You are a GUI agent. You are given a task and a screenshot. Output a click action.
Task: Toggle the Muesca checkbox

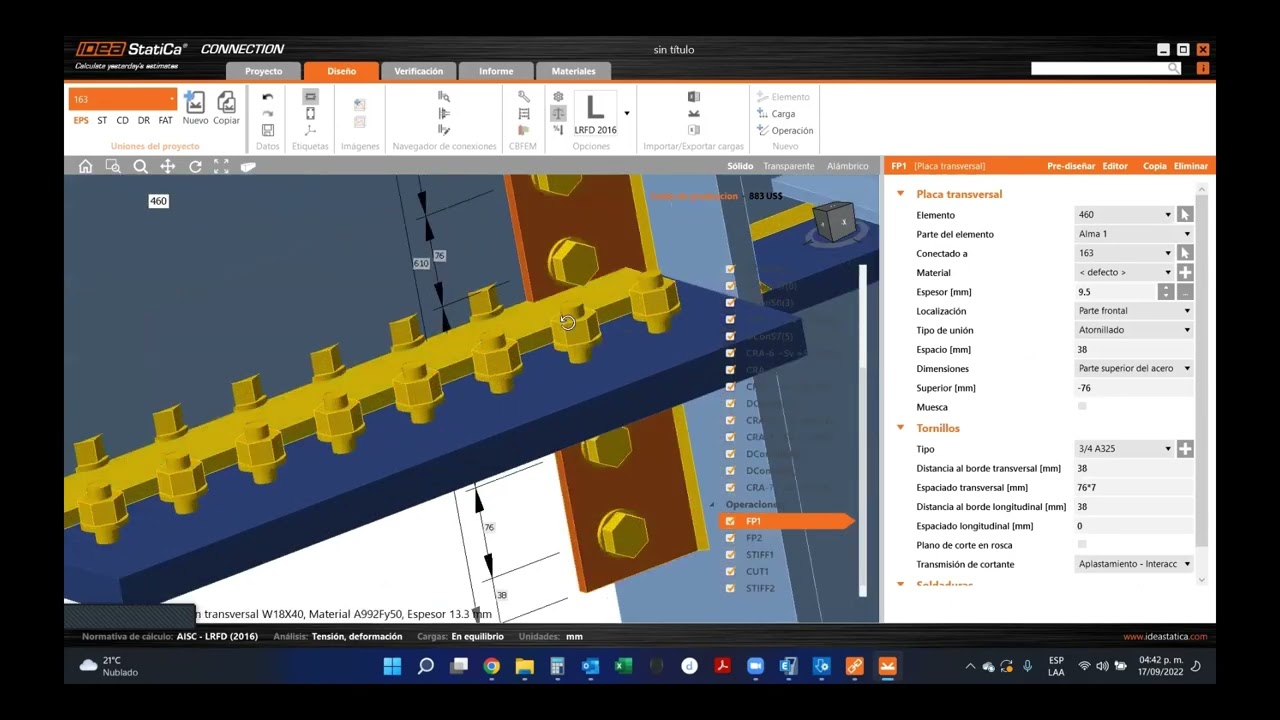click(1082, 407)
